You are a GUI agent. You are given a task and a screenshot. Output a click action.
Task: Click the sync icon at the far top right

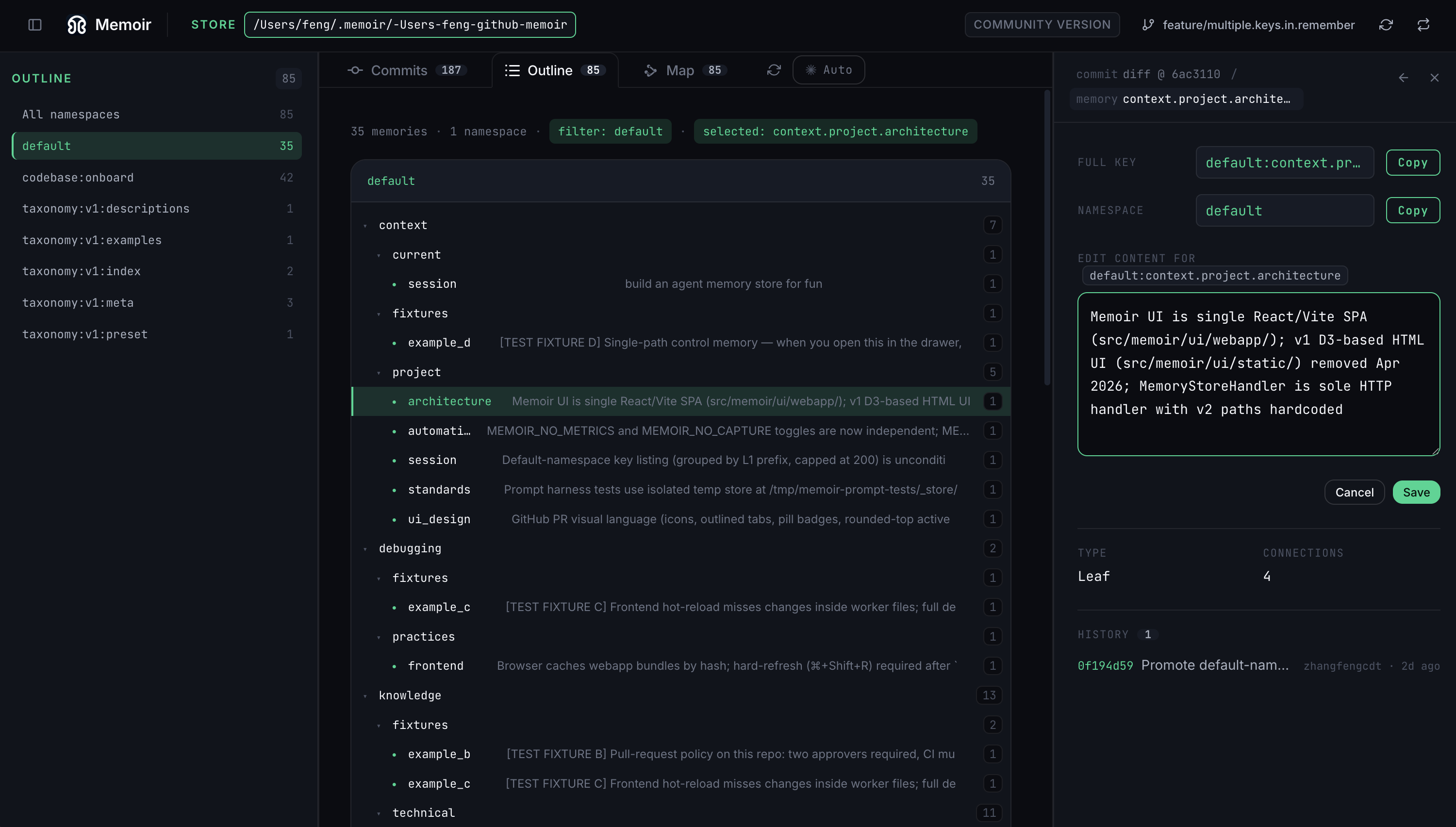1423,24
